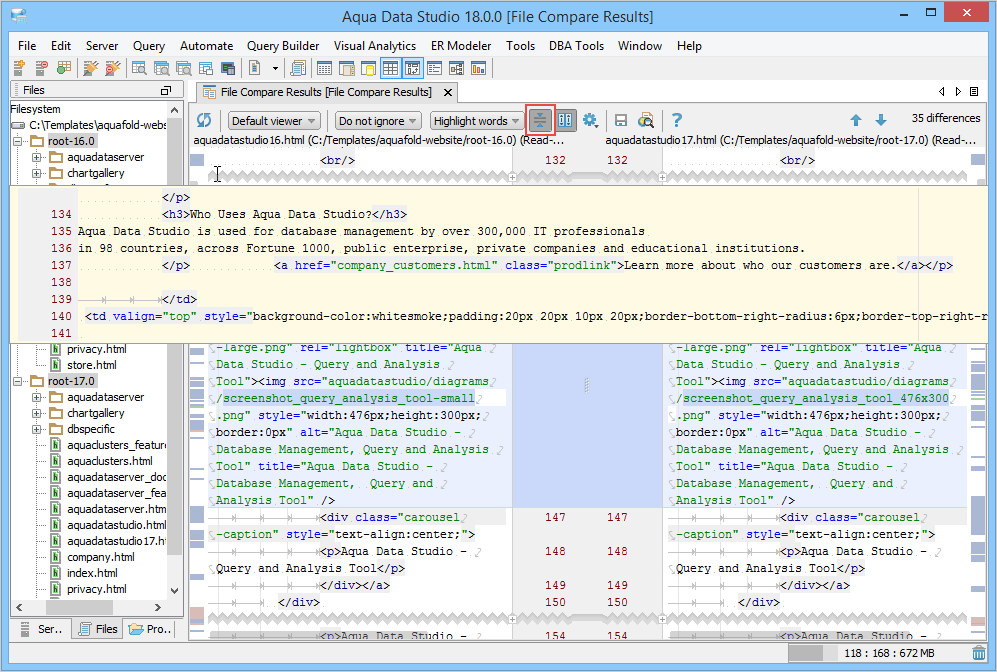Open the Highlight words dropdown button
The width and height of the screenshot is (997, 672).
(x=477, y=121)
